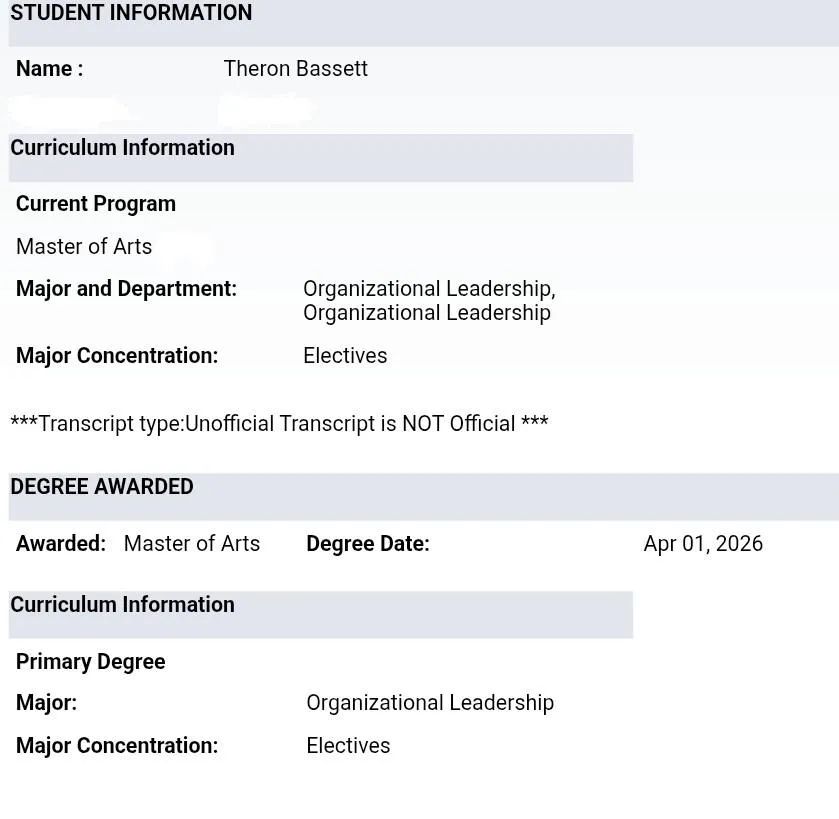Click the Degree Date label
Screen dimensions: 839x819
(368, 544)
